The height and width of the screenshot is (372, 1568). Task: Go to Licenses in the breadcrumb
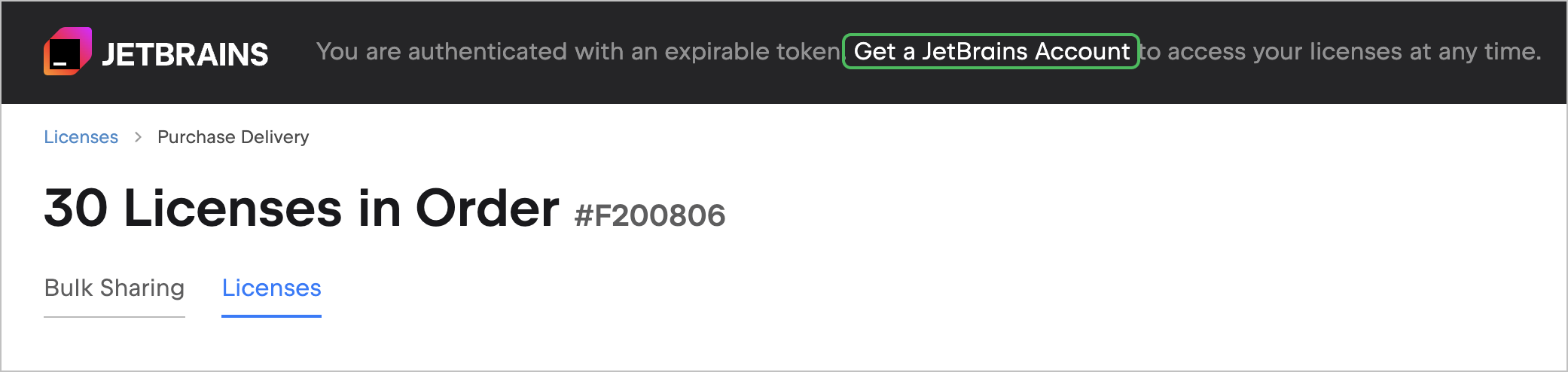pyautogui.click(x=81, y=137)
